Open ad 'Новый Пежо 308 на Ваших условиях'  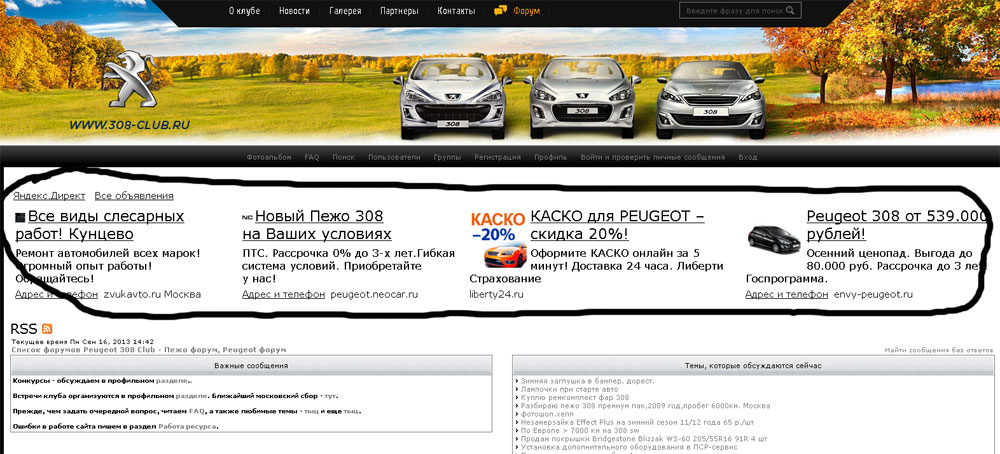pos(317,225)
